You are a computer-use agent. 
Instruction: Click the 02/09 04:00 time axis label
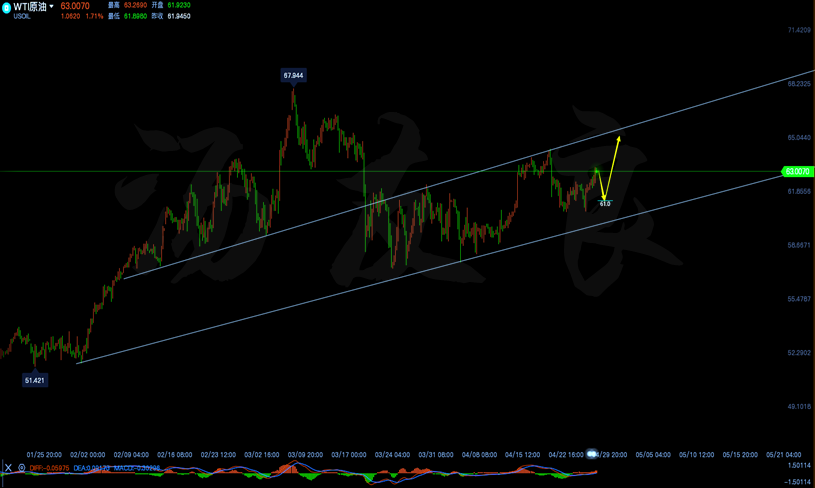(131, 455)
